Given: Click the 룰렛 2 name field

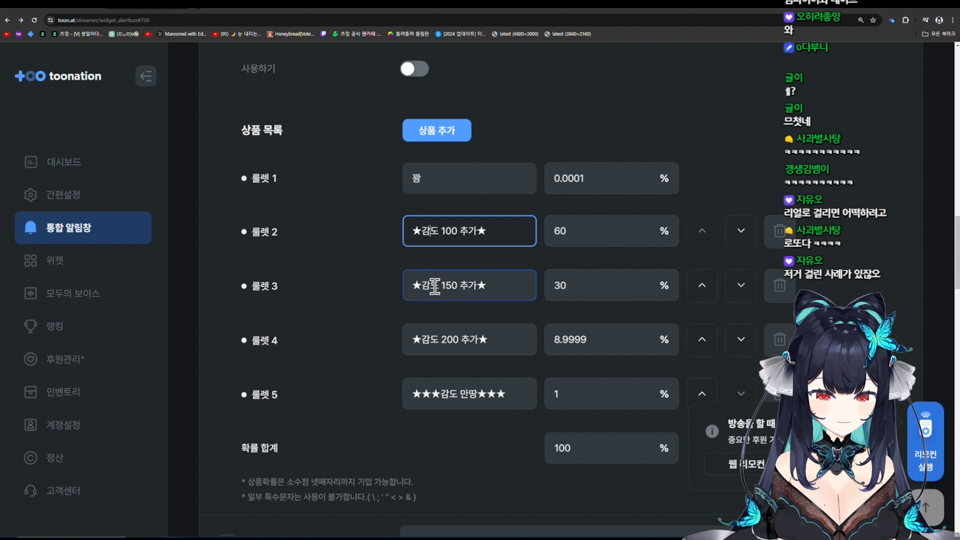Looking at the screenshot, I should point(469,231).
